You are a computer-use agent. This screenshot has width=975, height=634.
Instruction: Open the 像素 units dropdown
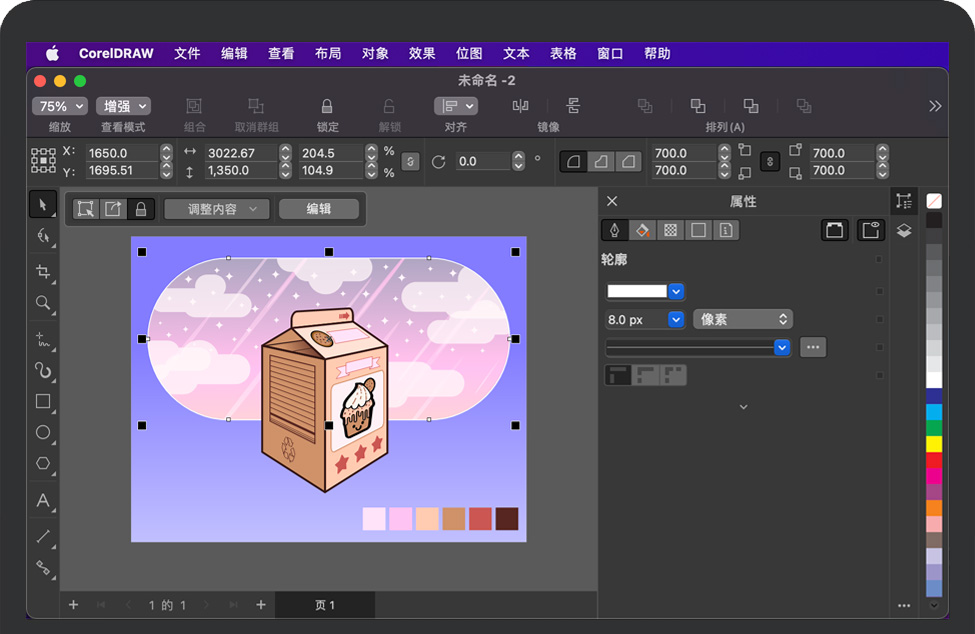[743, 319]
